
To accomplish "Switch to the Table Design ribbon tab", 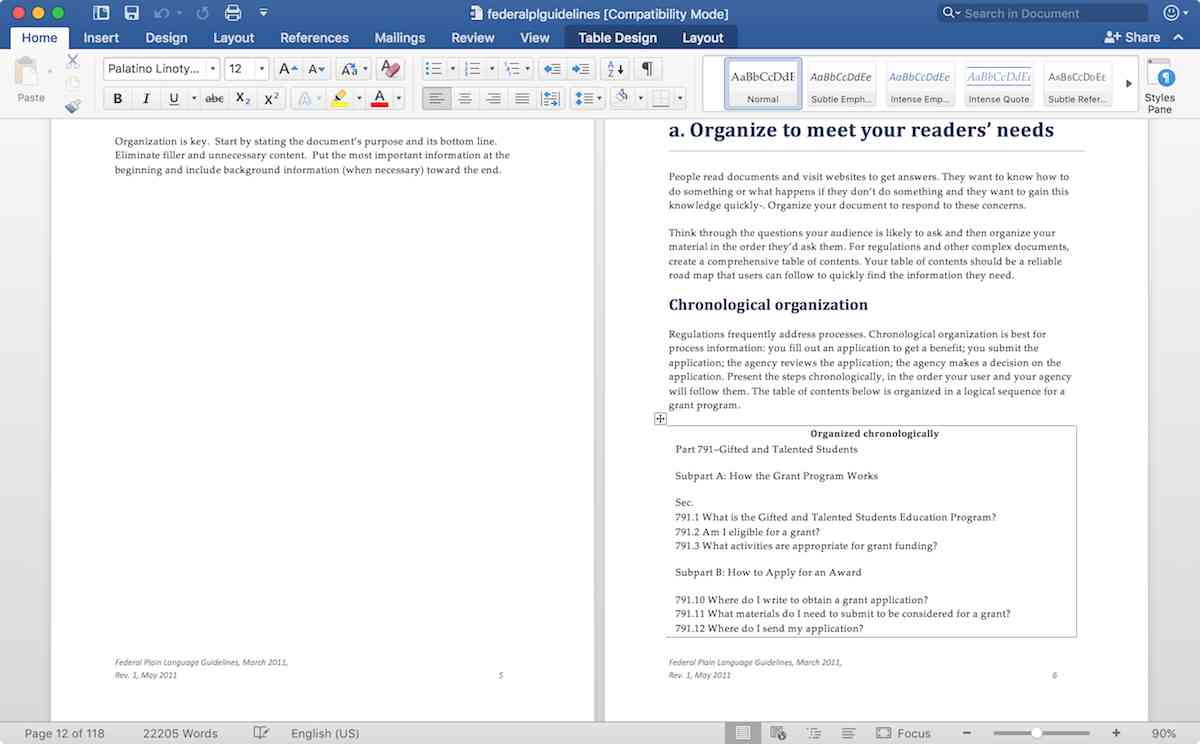I will 617,37.
